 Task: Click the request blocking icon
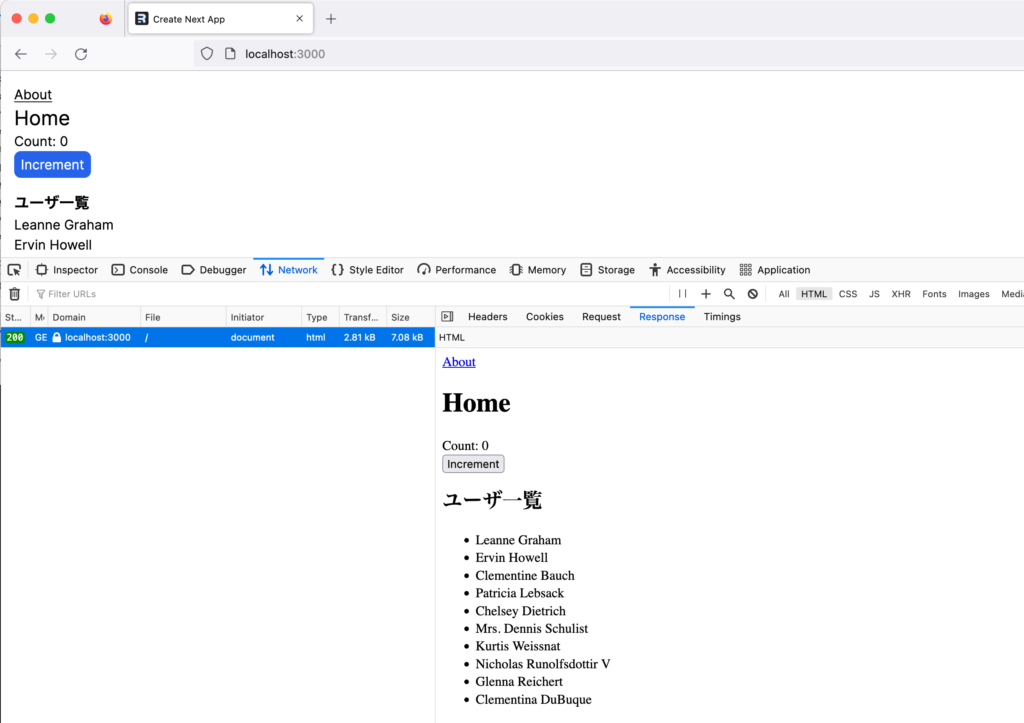753,294
